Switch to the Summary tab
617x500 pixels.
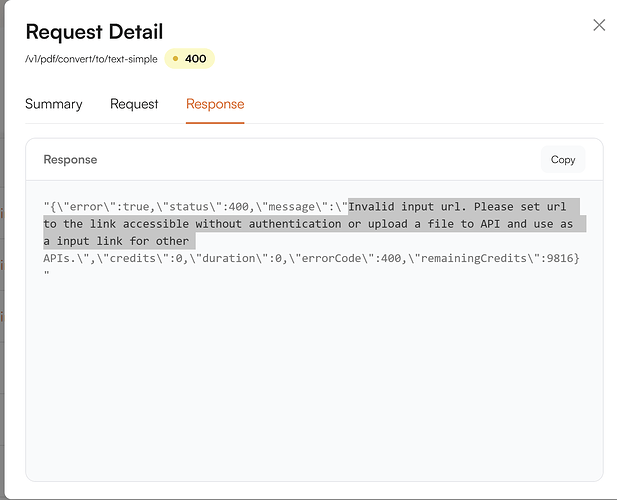click(x=54, y=104)
